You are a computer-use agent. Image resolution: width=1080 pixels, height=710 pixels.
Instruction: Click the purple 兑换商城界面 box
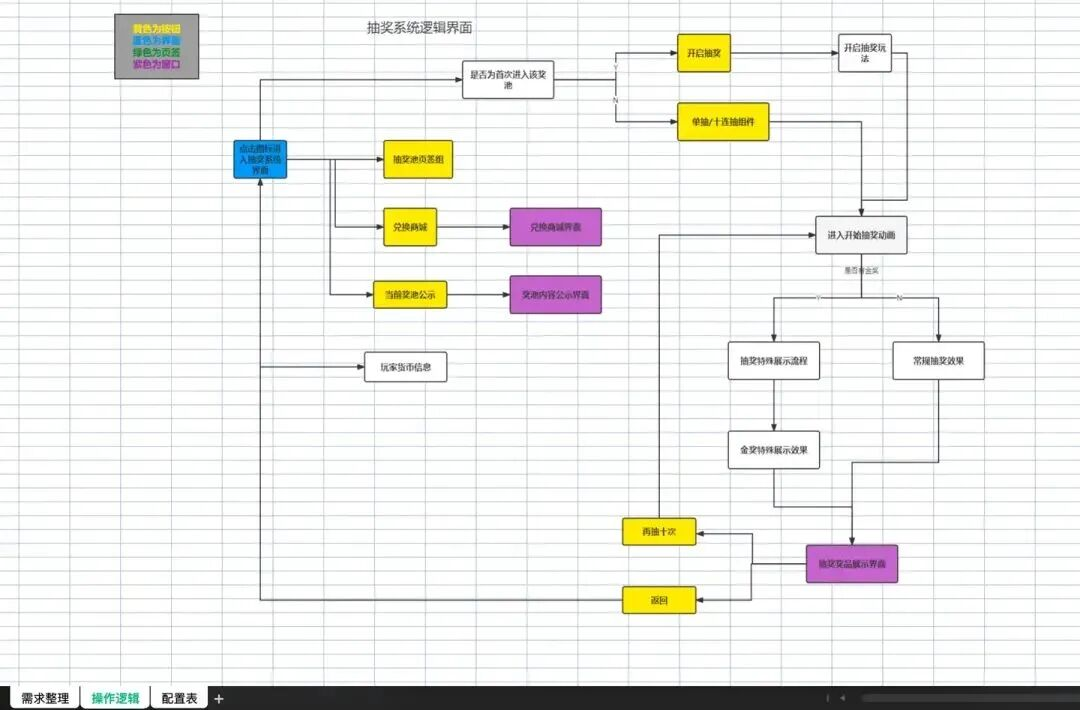click(556, 227)
